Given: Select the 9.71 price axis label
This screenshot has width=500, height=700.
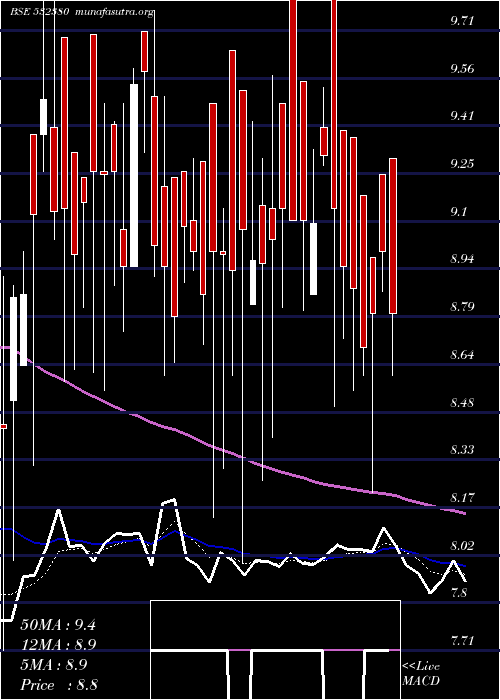Looking at the screenshot, I should point(462,21).
